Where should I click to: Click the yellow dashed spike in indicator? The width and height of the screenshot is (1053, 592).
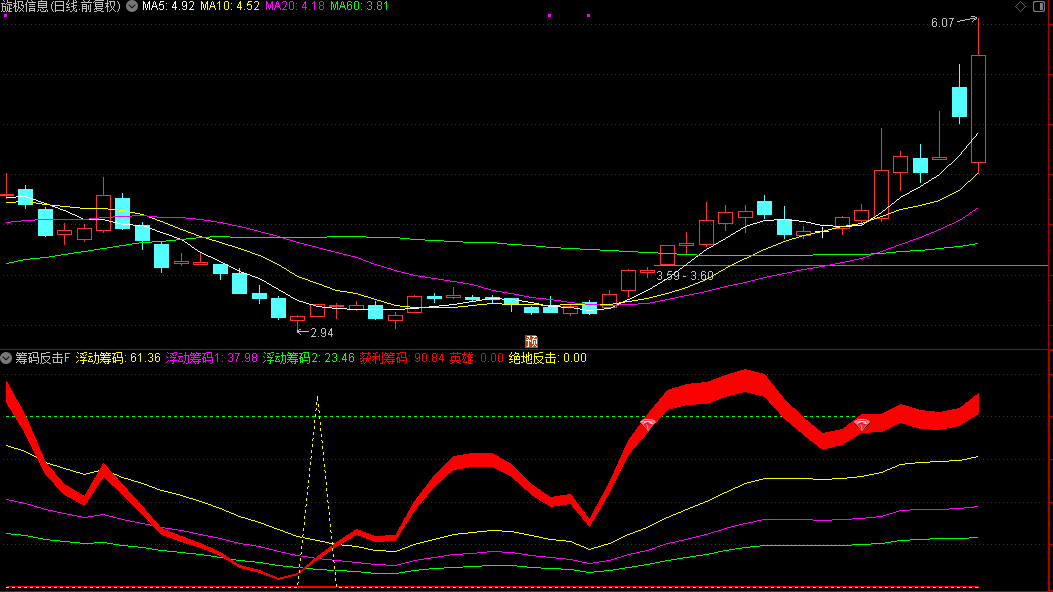[317, 491]
